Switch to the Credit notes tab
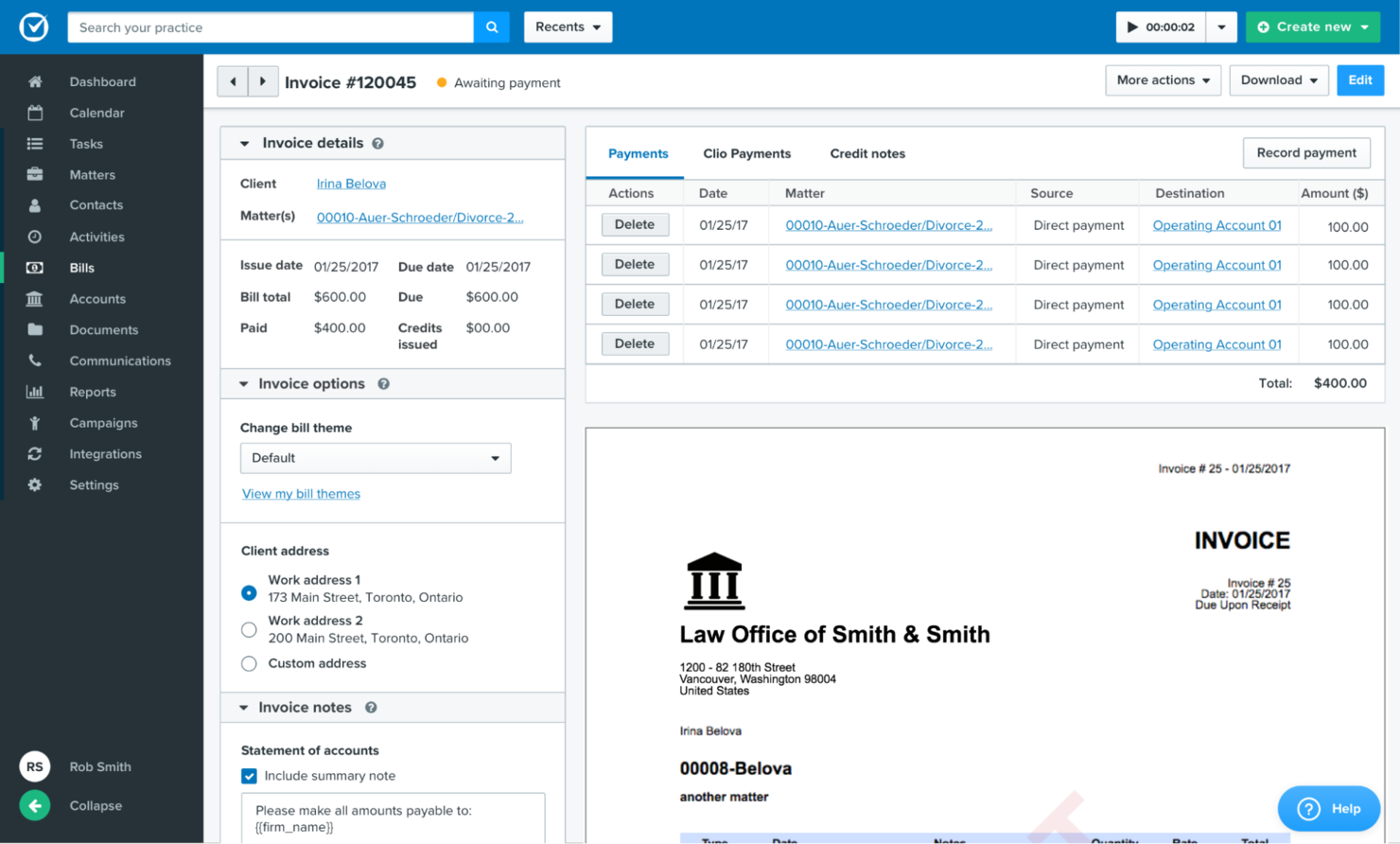 click(867, 152)
